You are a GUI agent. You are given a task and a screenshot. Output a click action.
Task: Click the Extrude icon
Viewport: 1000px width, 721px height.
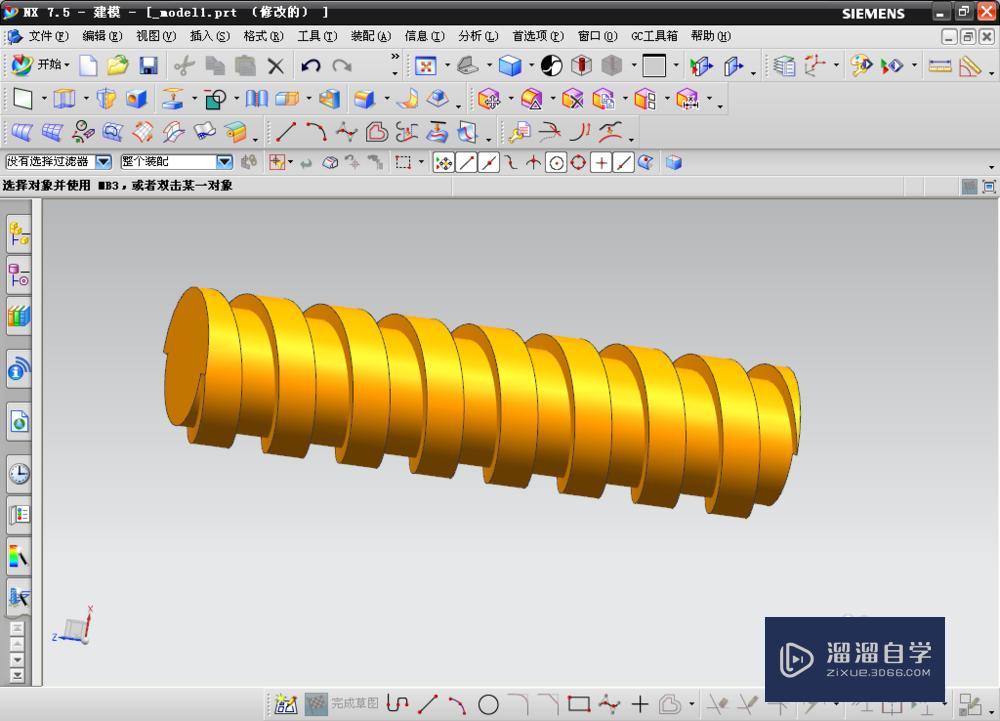coord(64,99)
